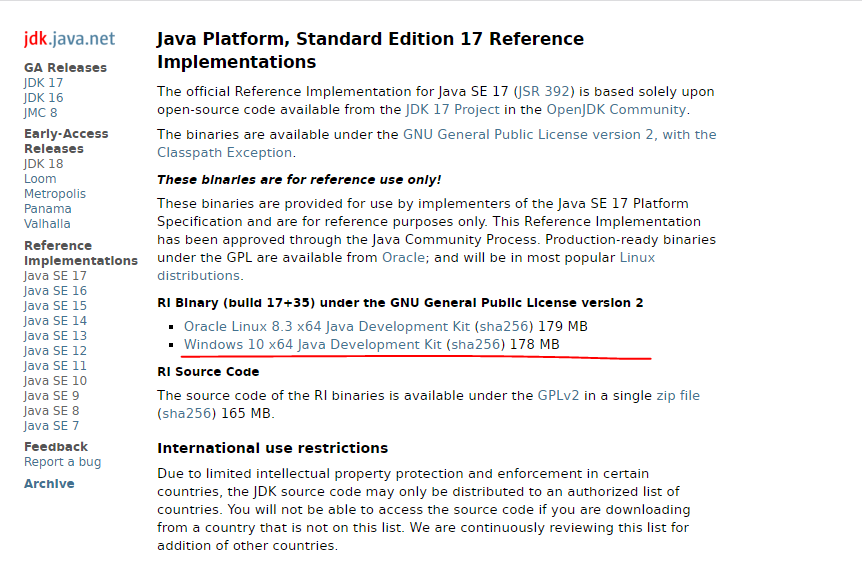Image resolution: width=862 pixels, height=584 pixels.
Task: Open JDK 16 under GA Releases
Action: click(43, 98)
